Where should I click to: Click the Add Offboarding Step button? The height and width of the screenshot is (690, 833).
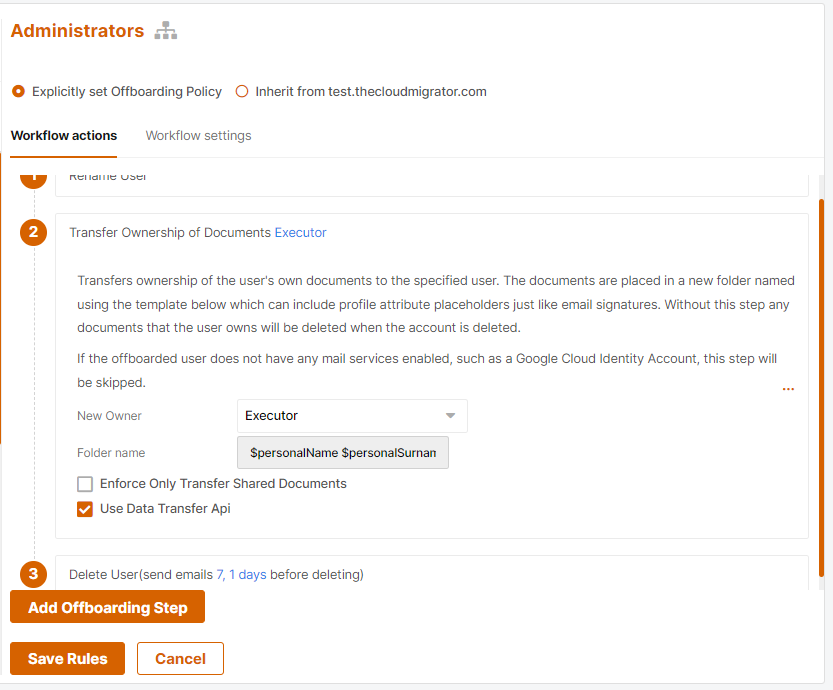click(107, 607)
